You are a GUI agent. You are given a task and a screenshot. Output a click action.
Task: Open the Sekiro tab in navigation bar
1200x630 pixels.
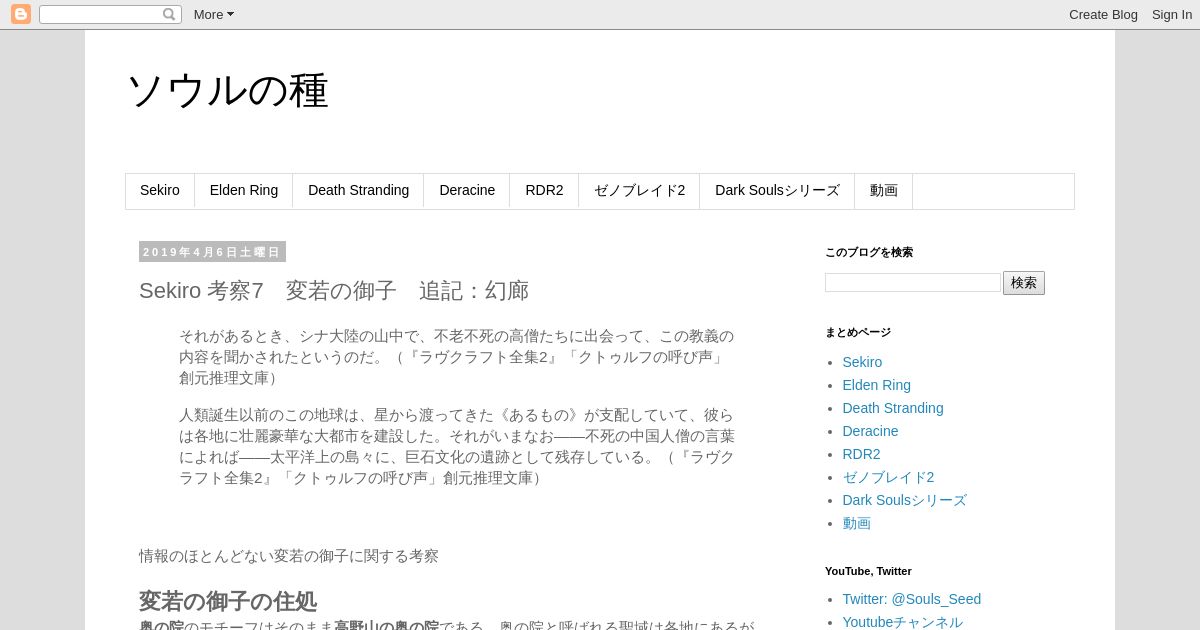pyautogui.click(x=160, y=191)
